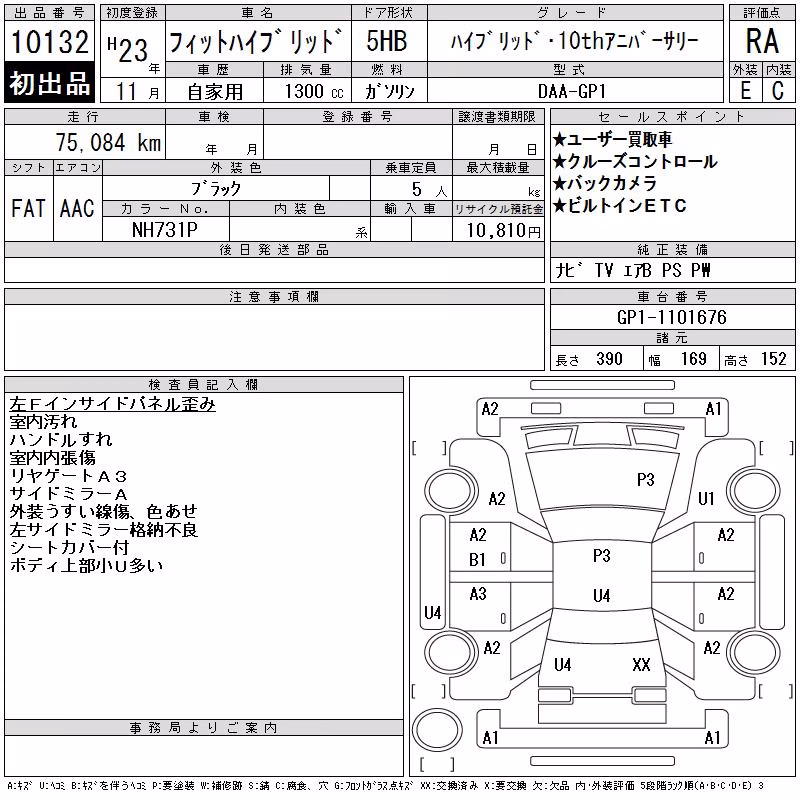Select the length value 390
Viewport: 800px width, 800px height.
click(609, 359)
